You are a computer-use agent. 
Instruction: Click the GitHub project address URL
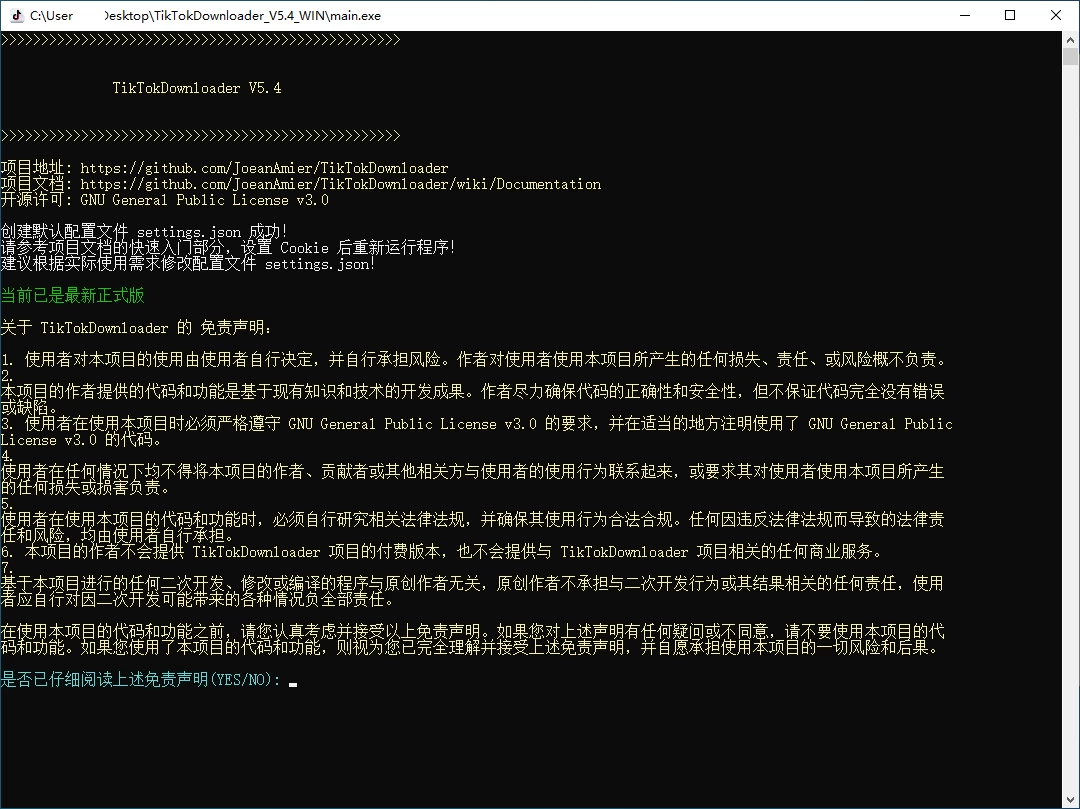coord(264,168)
